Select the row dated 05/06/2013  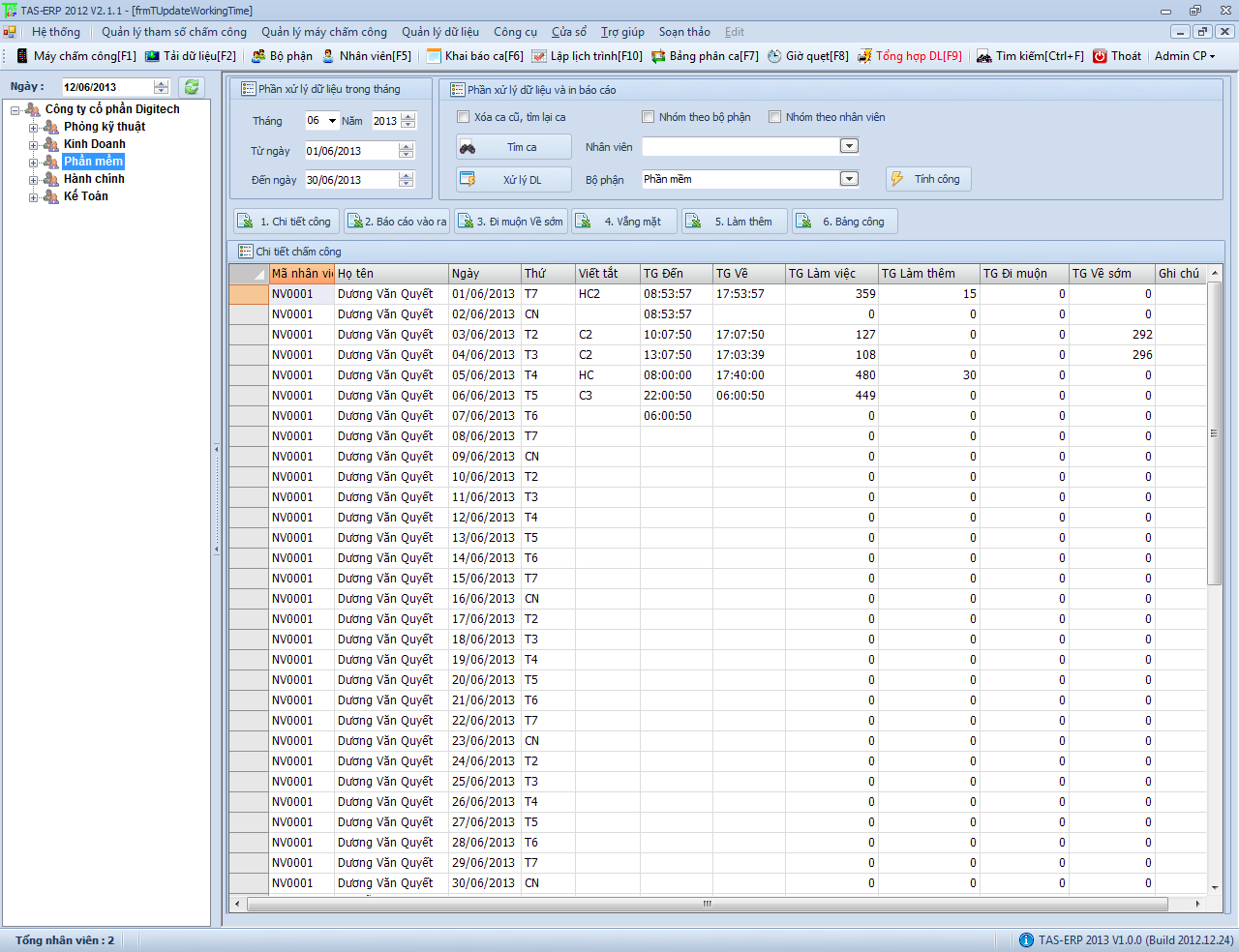[x=717, y=375]
